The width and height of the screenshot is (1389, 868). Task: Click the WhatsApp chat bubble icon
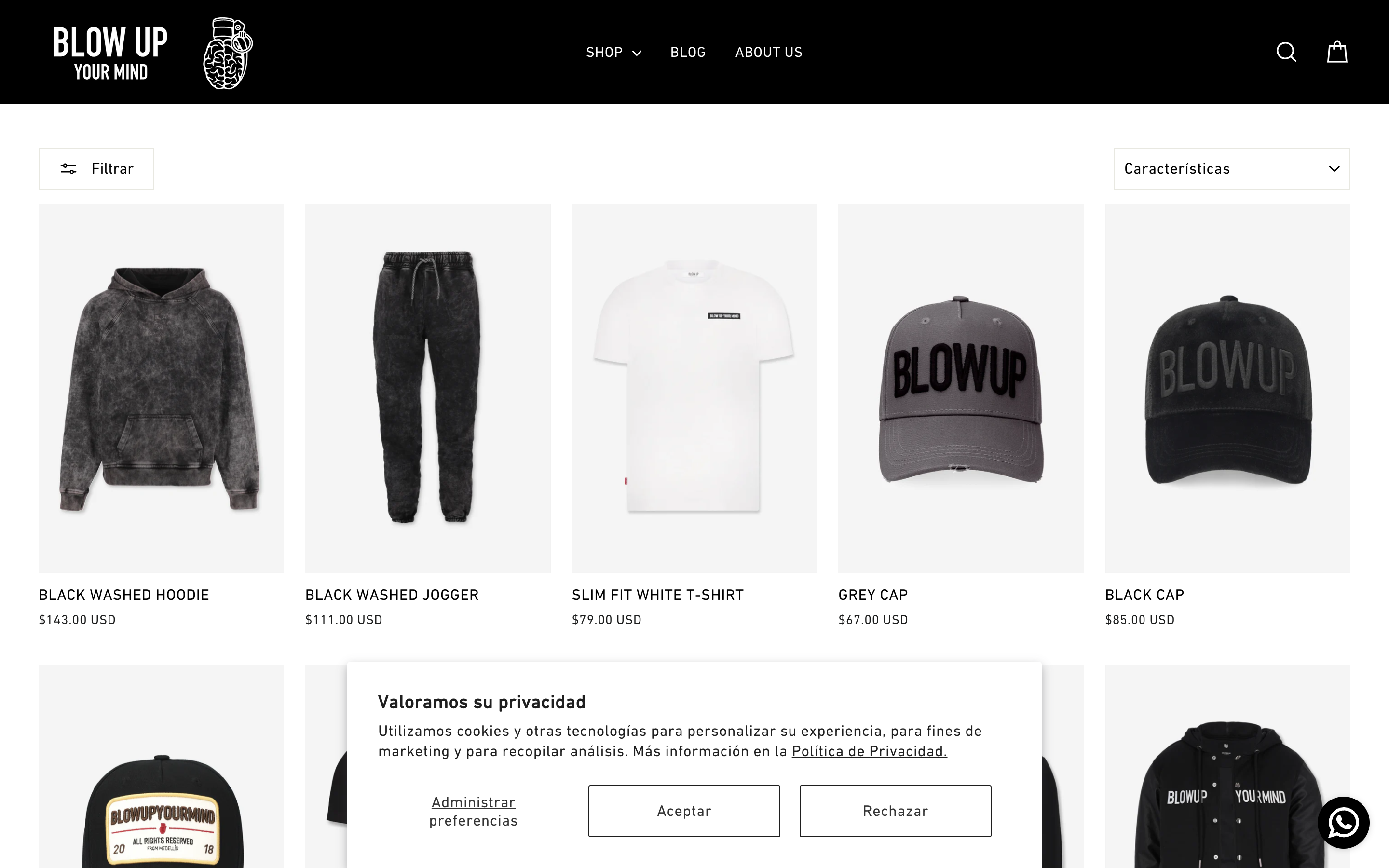coord(1343,822)
